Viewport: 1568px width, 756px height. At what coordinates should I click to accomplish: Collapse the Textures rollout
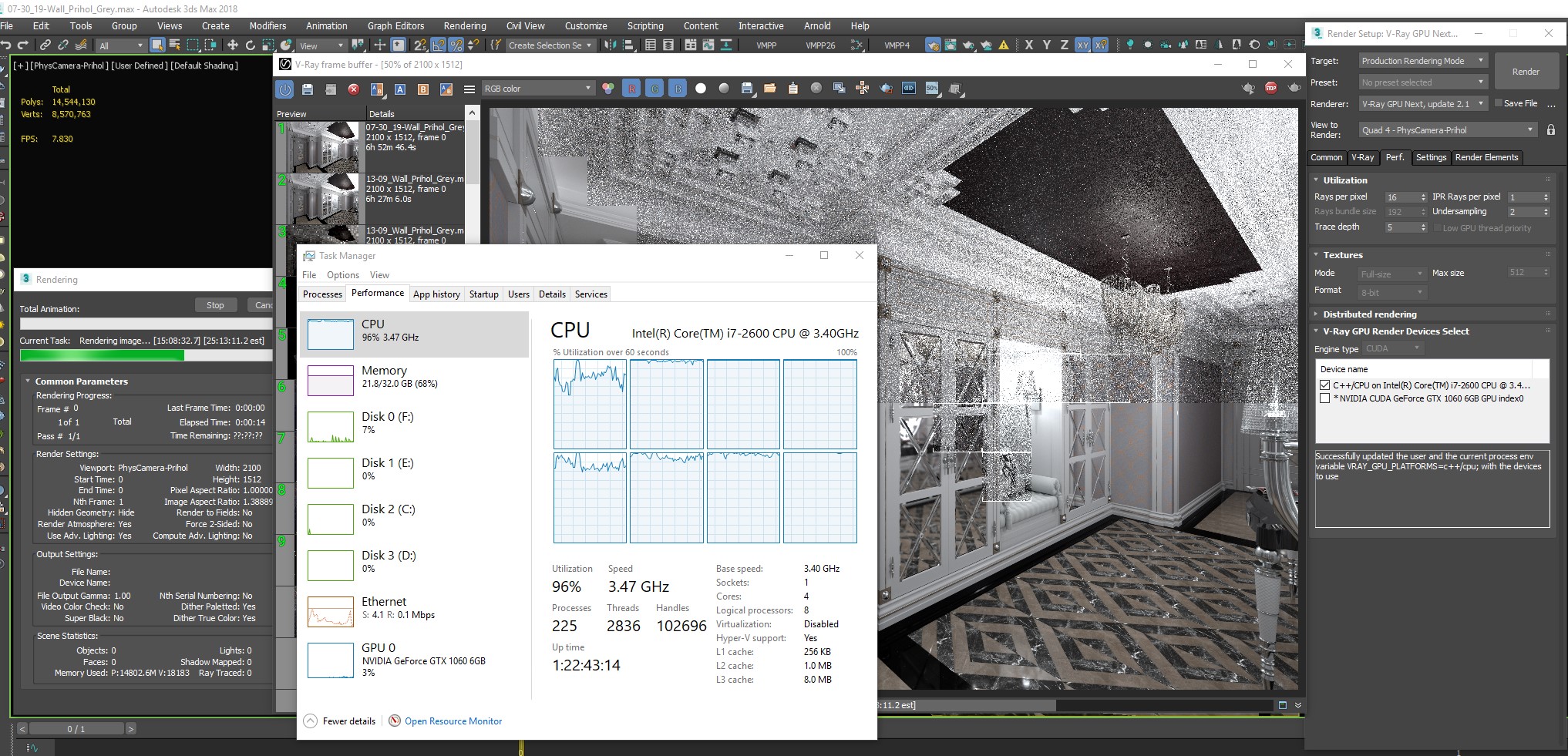[1342, 255]
